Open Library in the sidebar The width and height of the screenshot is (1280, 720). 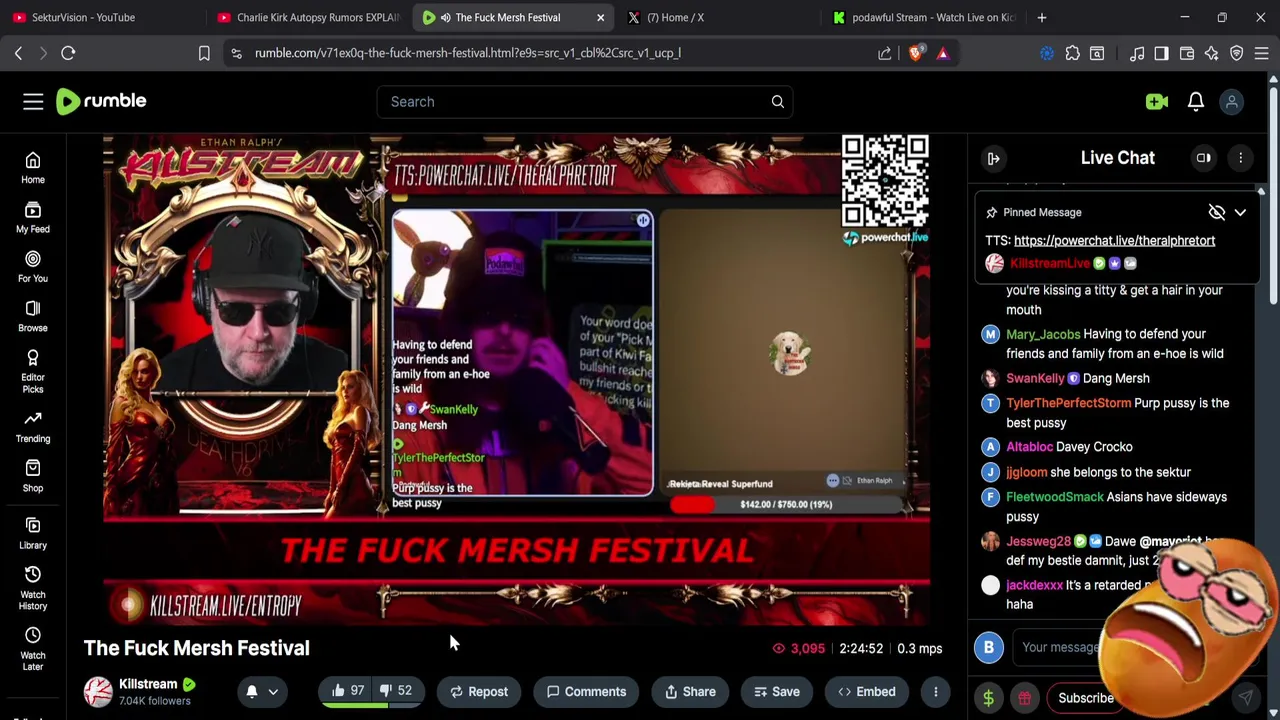(33, 533)
